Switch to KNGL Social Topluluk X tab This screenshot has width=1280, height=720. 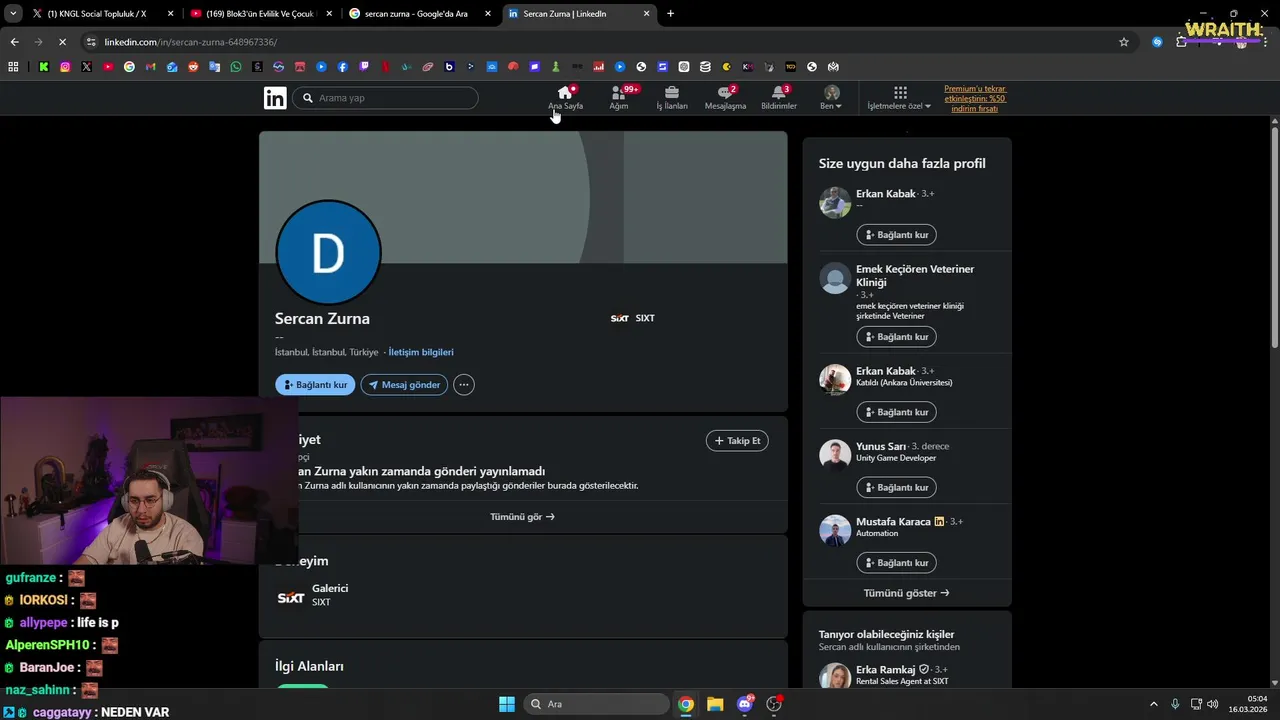point(101,14)
